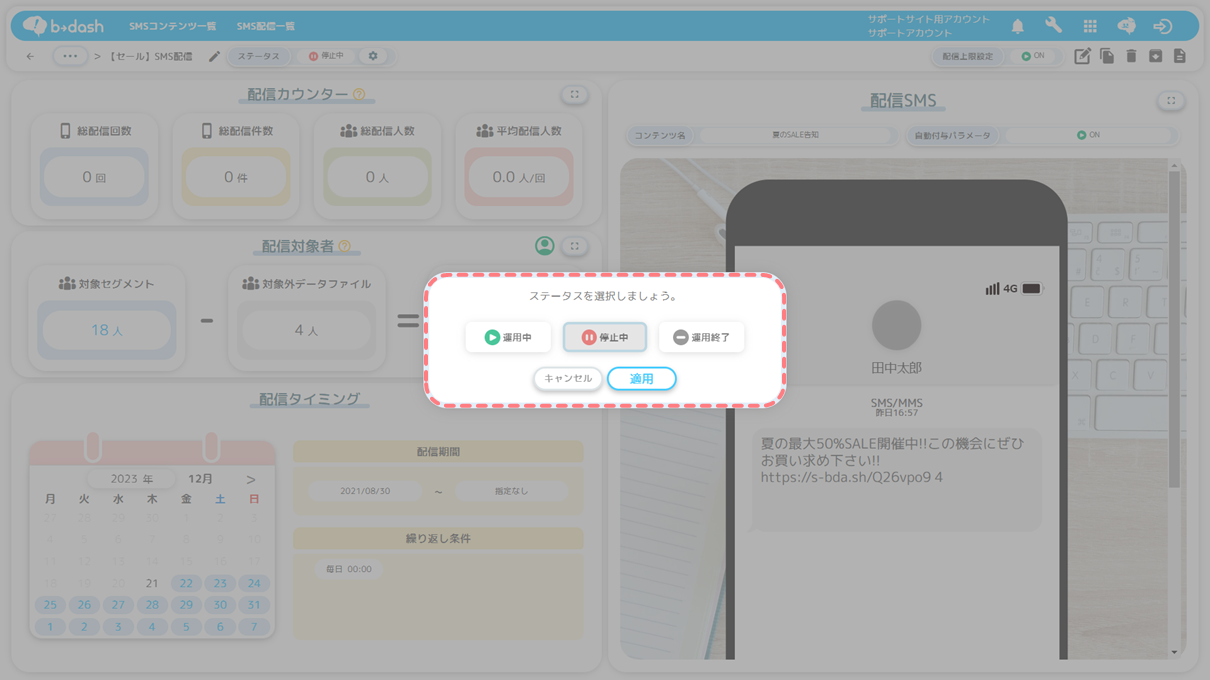Click the 田中太郎 contact name
The height and width of the screenshot is (680, 1210).
point(896,368)
